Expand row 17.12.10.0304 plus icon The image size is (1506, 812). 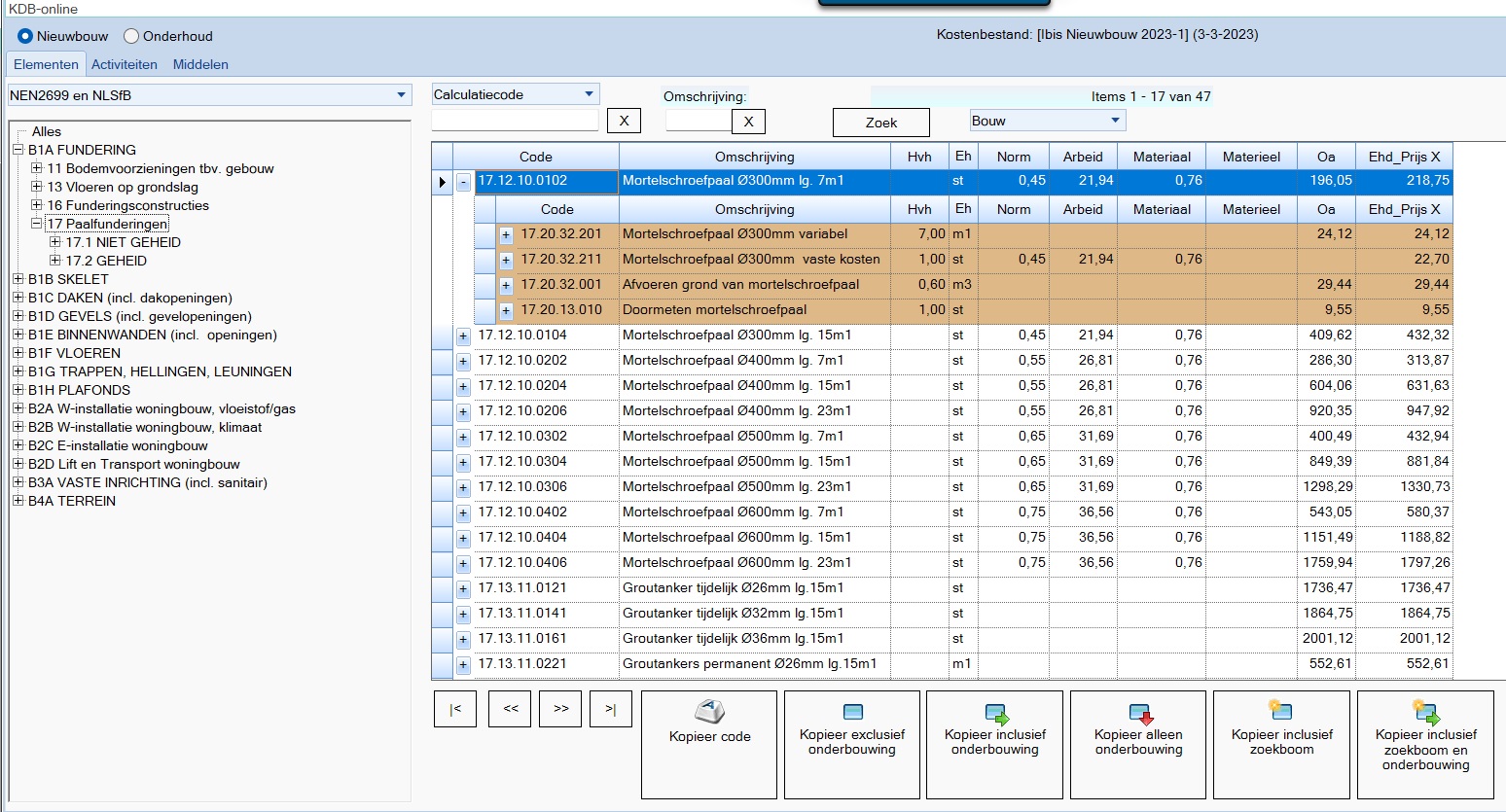point(463,463)
